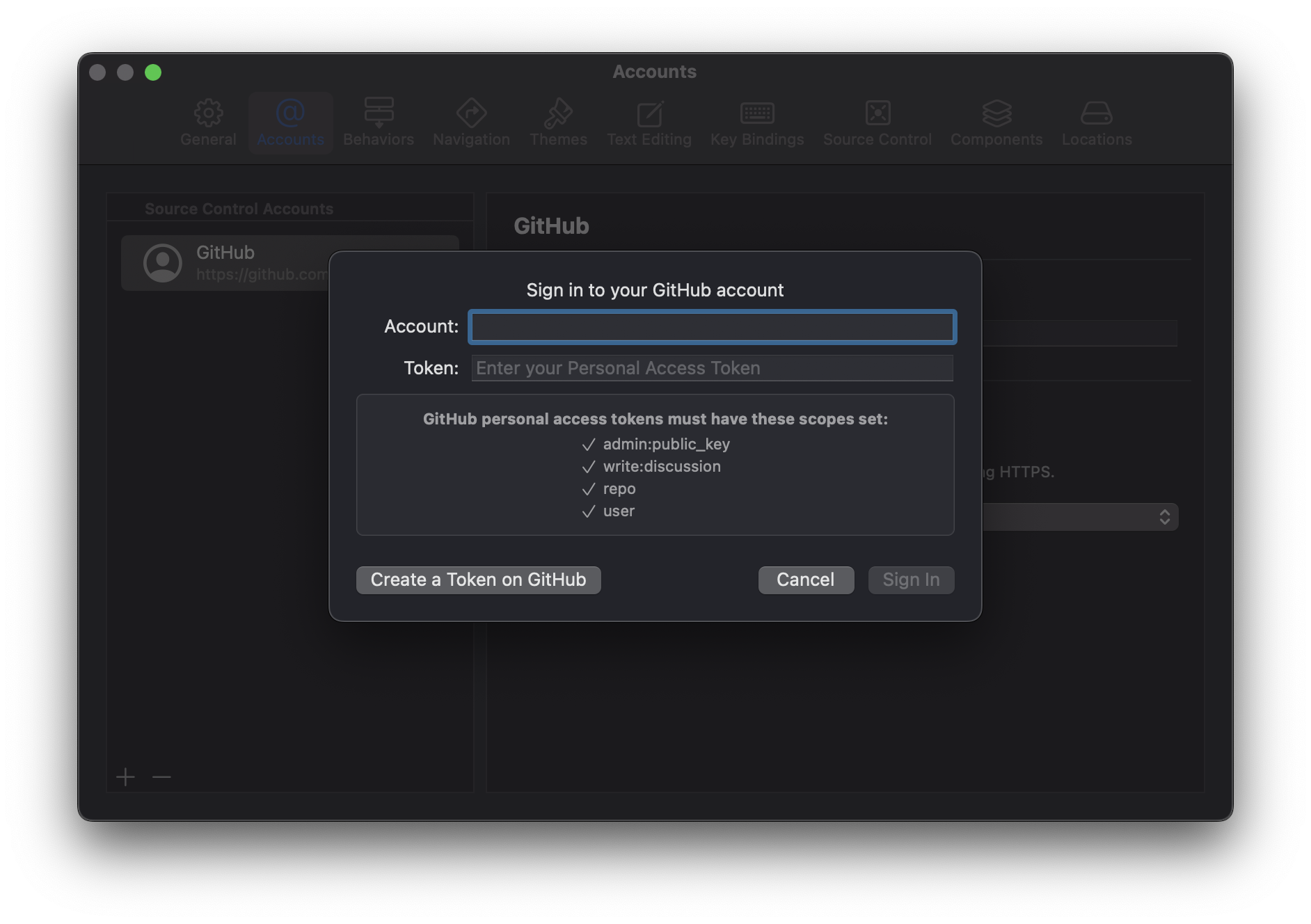
Task: Click the Account text field
Action: [x=712, y=327]
